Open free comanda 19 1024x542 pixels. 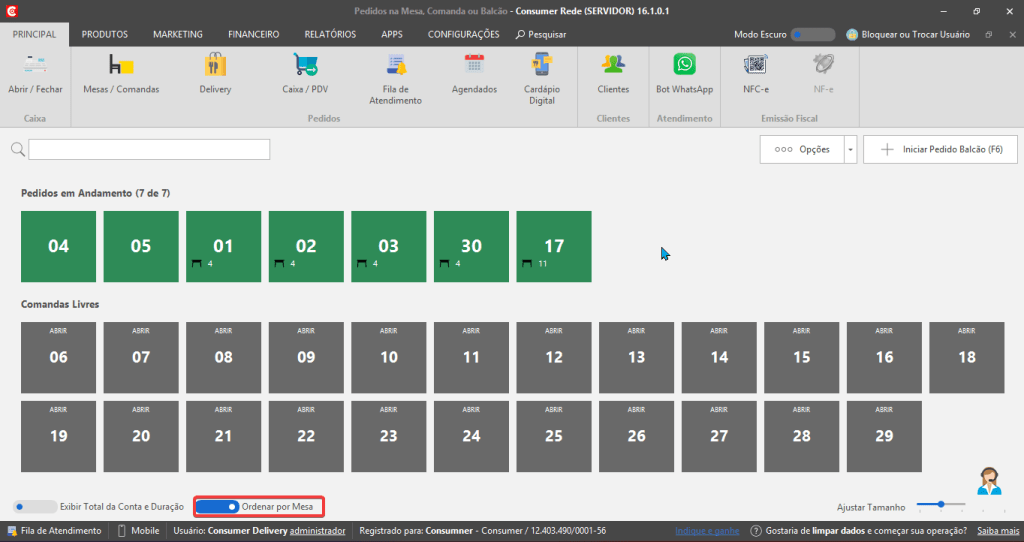(x=58, y=436)
